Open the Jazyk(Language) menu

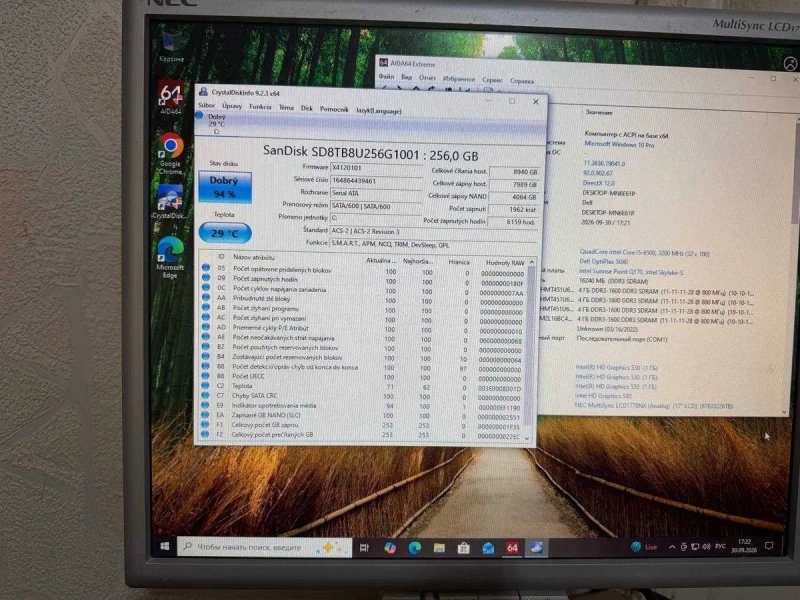(379, 111)
